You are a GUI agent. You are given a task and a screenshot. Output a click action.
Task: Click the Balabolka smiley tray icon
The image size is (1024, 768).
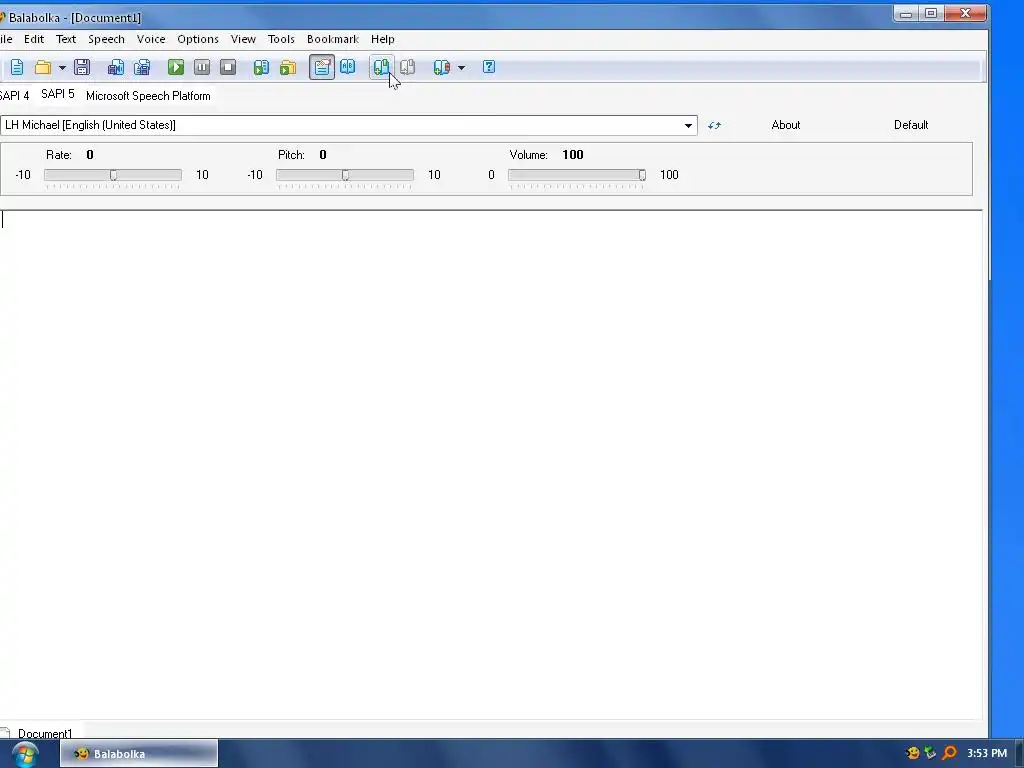coord(913,753)
